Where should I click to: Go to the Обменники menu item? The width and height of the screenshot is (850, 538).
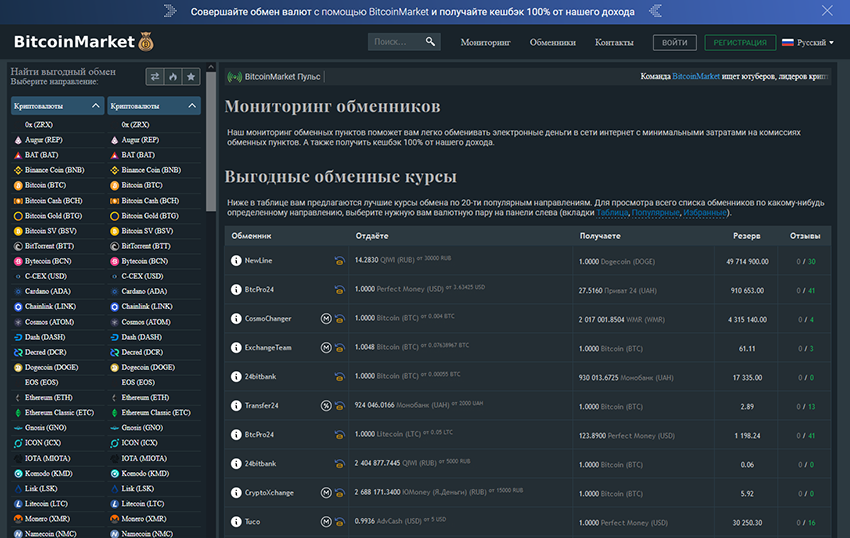(552, 43)
